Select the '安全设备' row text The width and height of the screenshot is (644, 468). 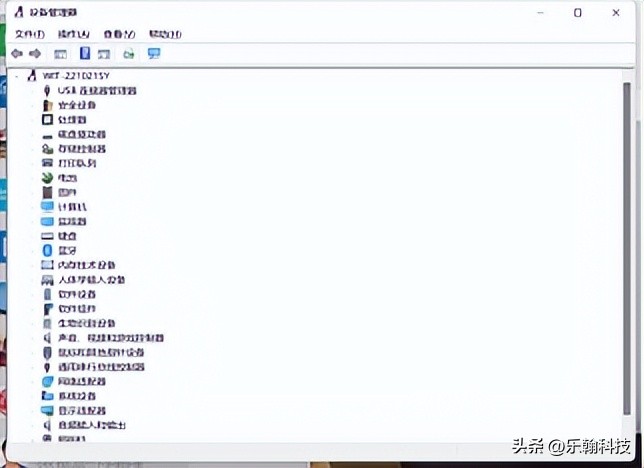77,105
